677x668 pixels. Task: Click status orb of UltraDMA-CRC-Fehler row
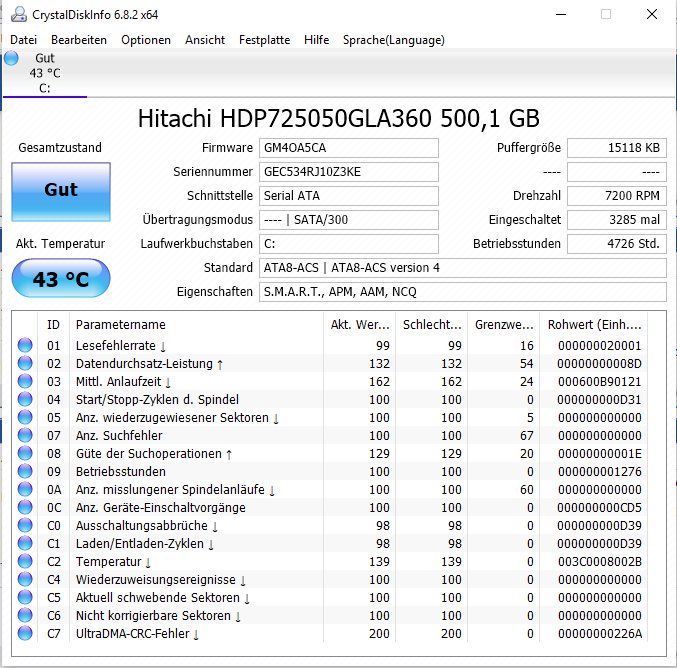pos(25,633)
